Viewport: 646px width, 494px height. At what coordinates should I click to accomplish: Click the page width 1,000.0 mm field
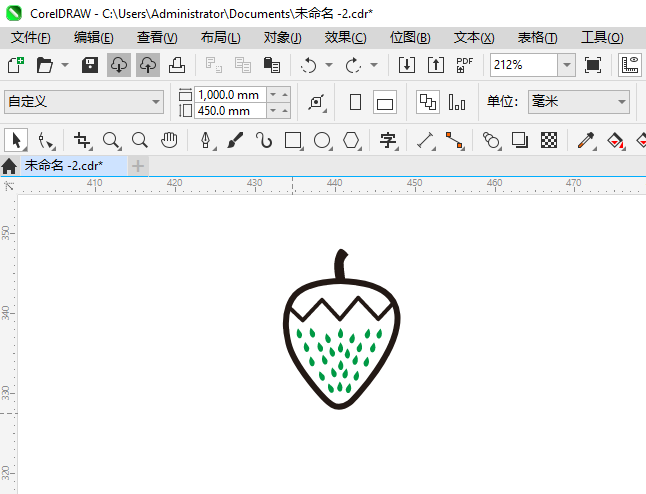[x=230, y=95]
